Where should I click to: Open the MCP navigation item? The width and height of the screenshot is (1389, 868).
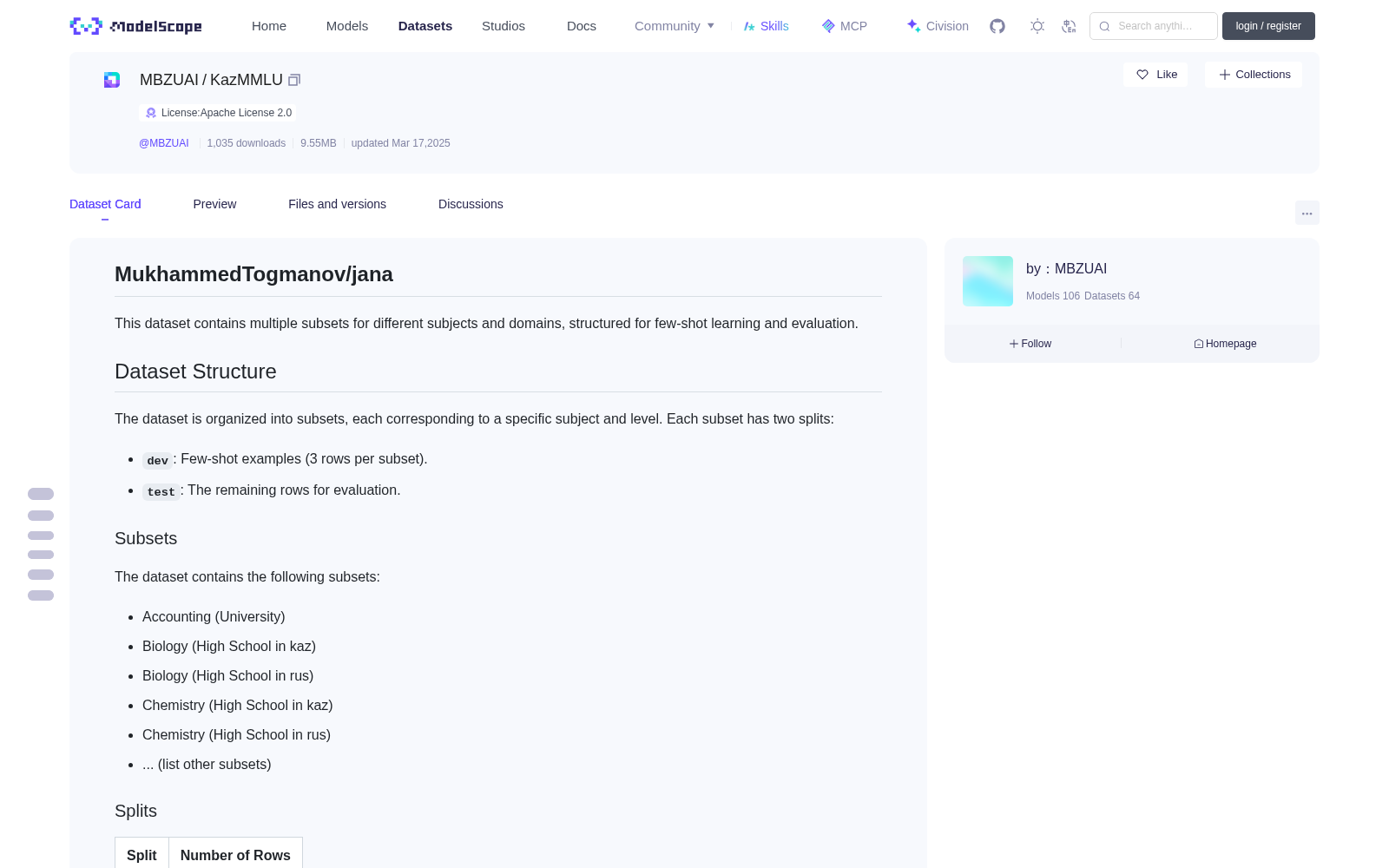click(x=844, y=26)
